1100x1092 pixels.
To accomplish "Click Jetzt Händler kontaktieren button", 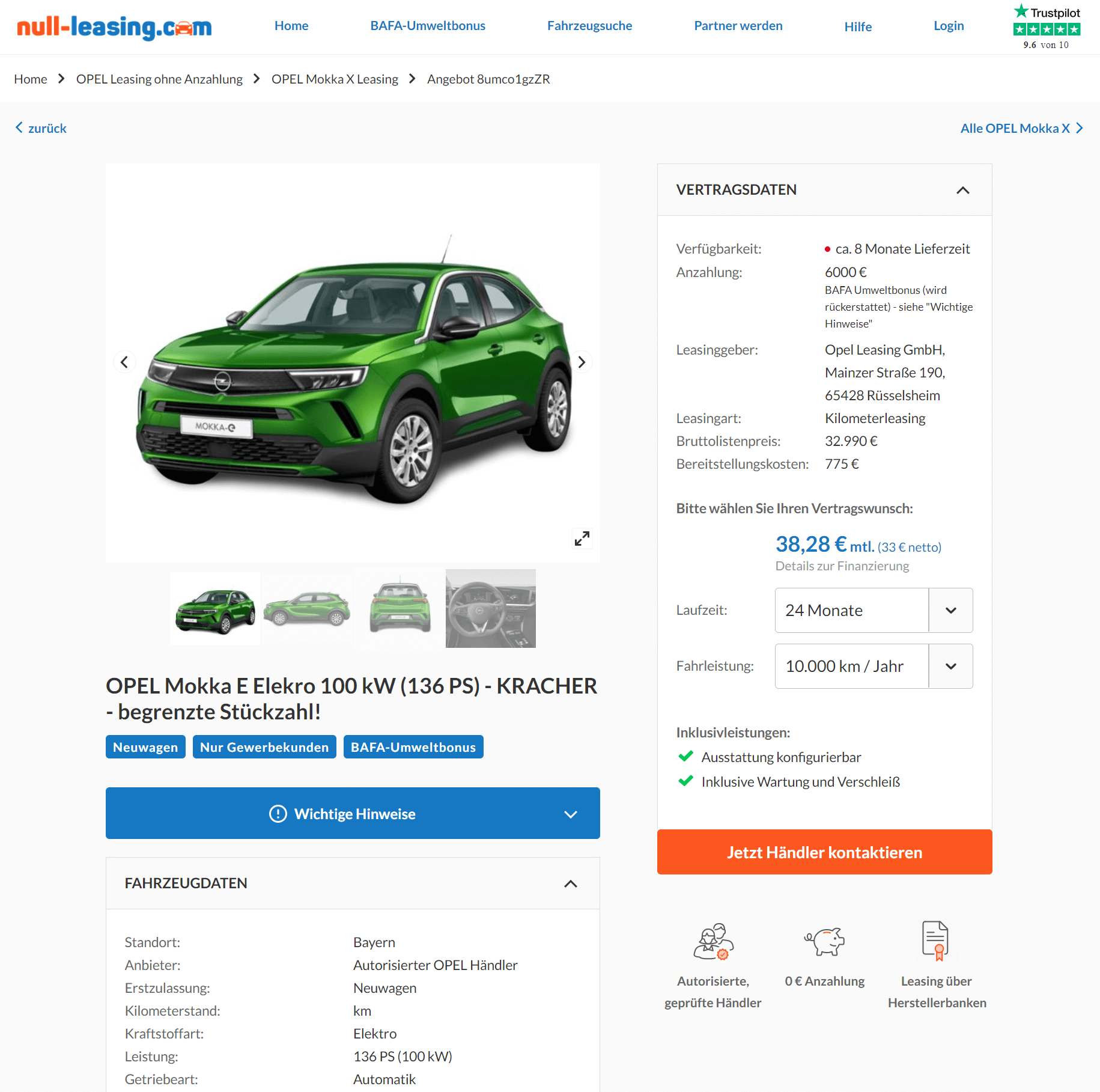I will [x=824, y=852].
